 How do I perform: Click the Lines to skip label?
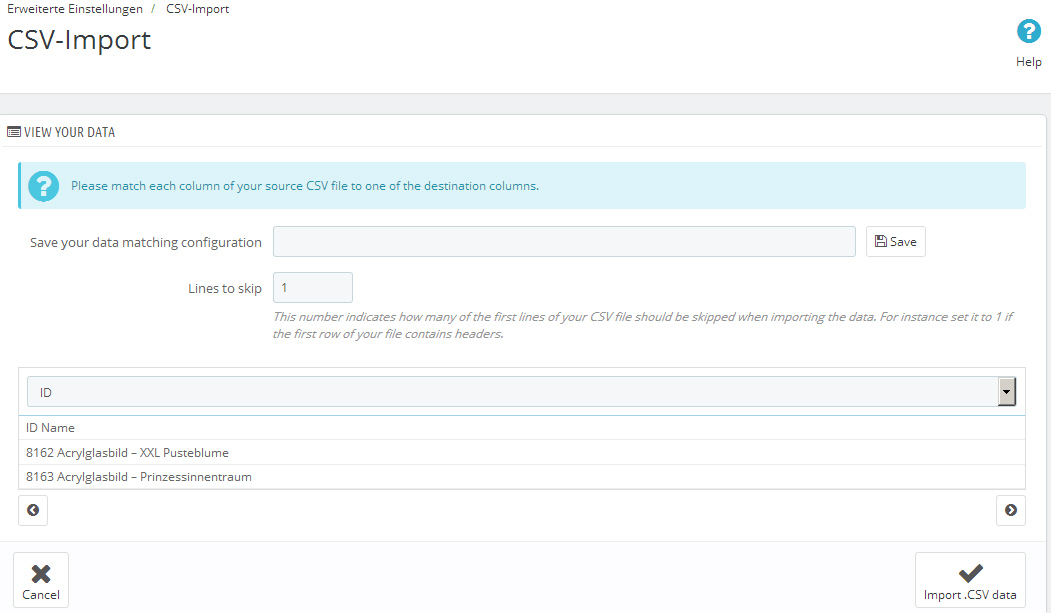pos(225,288)
